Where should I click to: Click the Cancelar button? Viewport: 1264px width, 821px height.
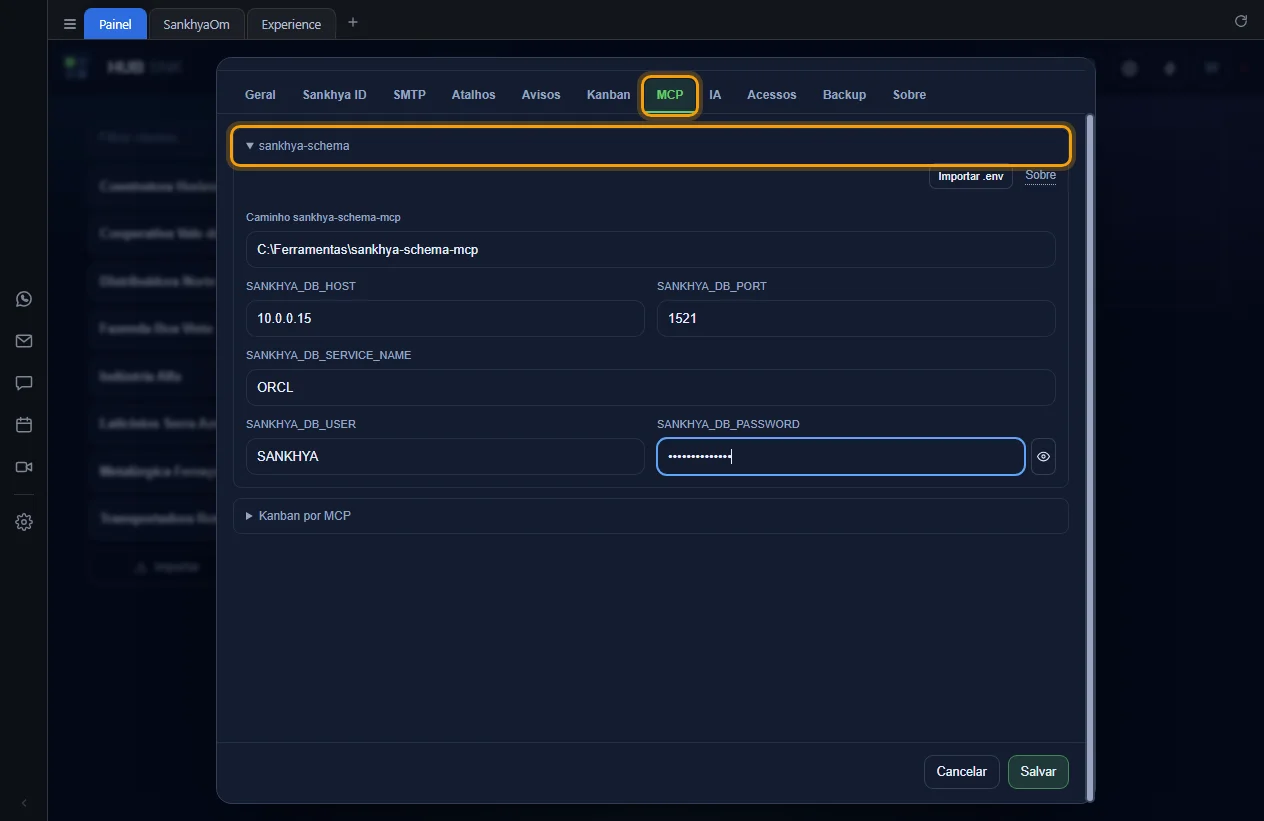(x=961, y=772)
